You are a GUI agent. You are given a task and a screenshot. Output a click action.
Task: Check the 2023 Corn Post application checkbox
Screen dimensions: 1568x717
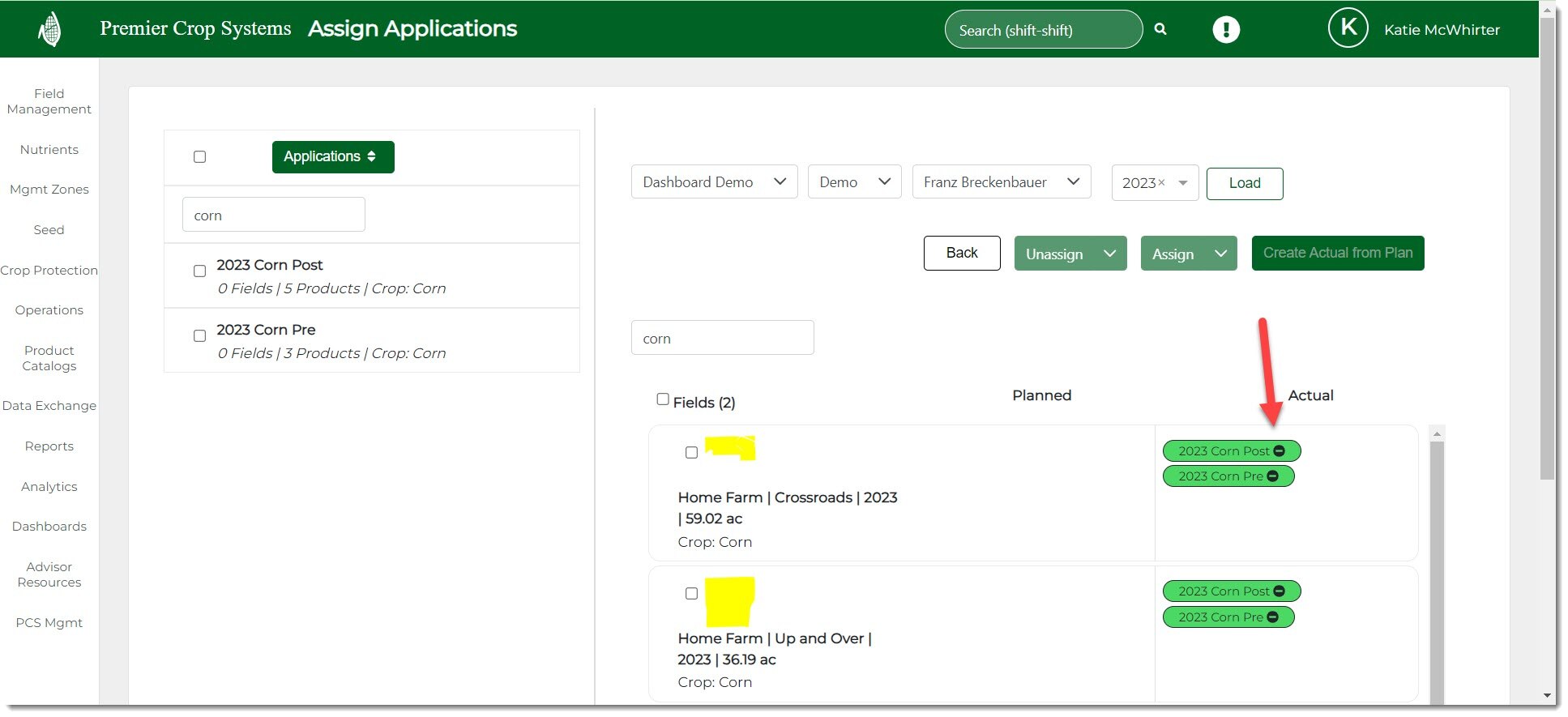[x=199, y=271]
